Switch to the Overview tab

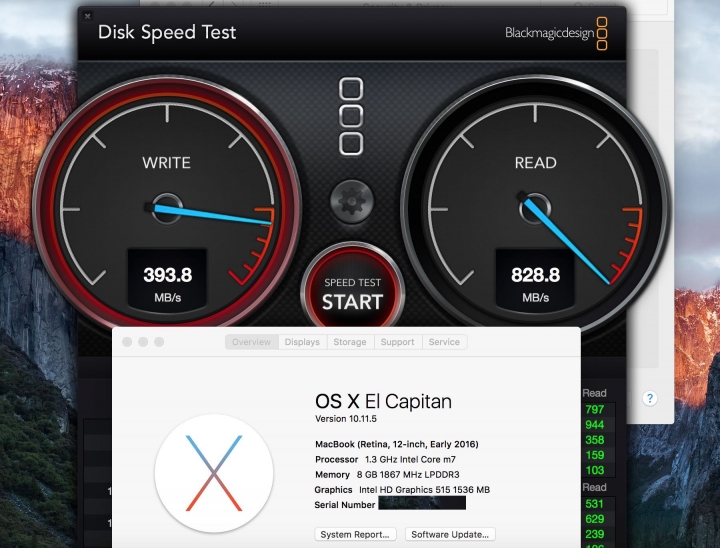pyautogui.click(x=252, y=342)
